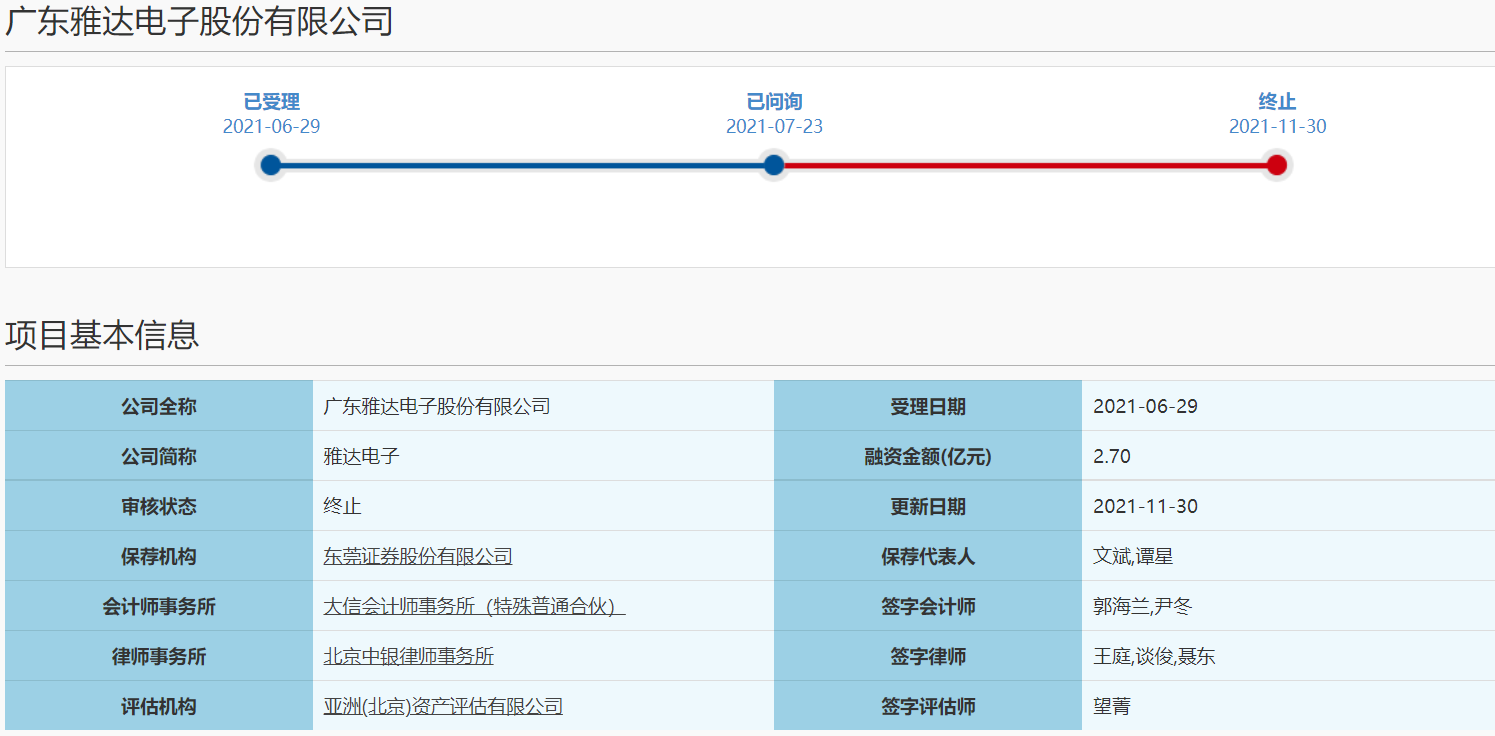The image size is (1495, 736).
Task: Open the 大信会计师事务所（特殊普通合伙） link
Action: point(474,607)
